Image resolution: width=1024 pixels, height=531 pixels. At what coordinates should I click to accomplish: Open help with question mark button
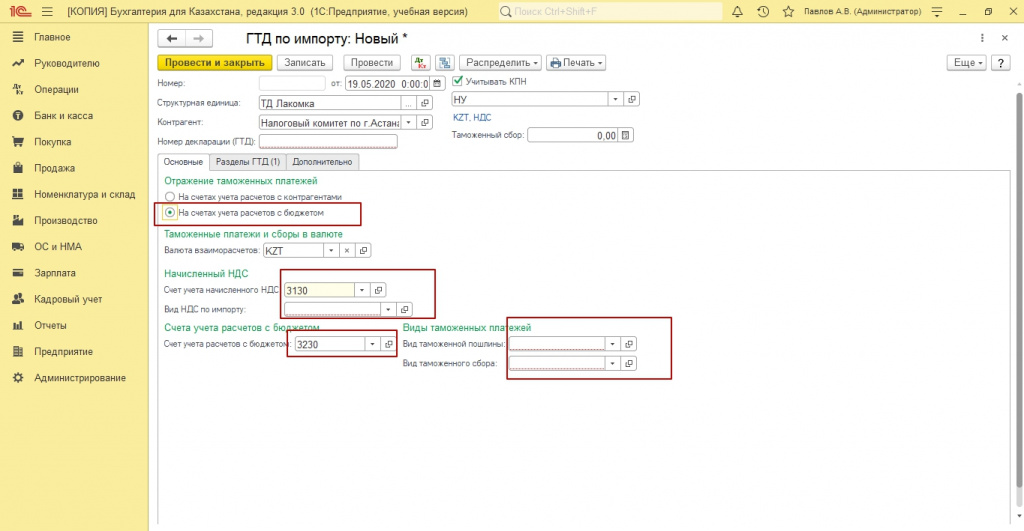tap(1000, 63)
